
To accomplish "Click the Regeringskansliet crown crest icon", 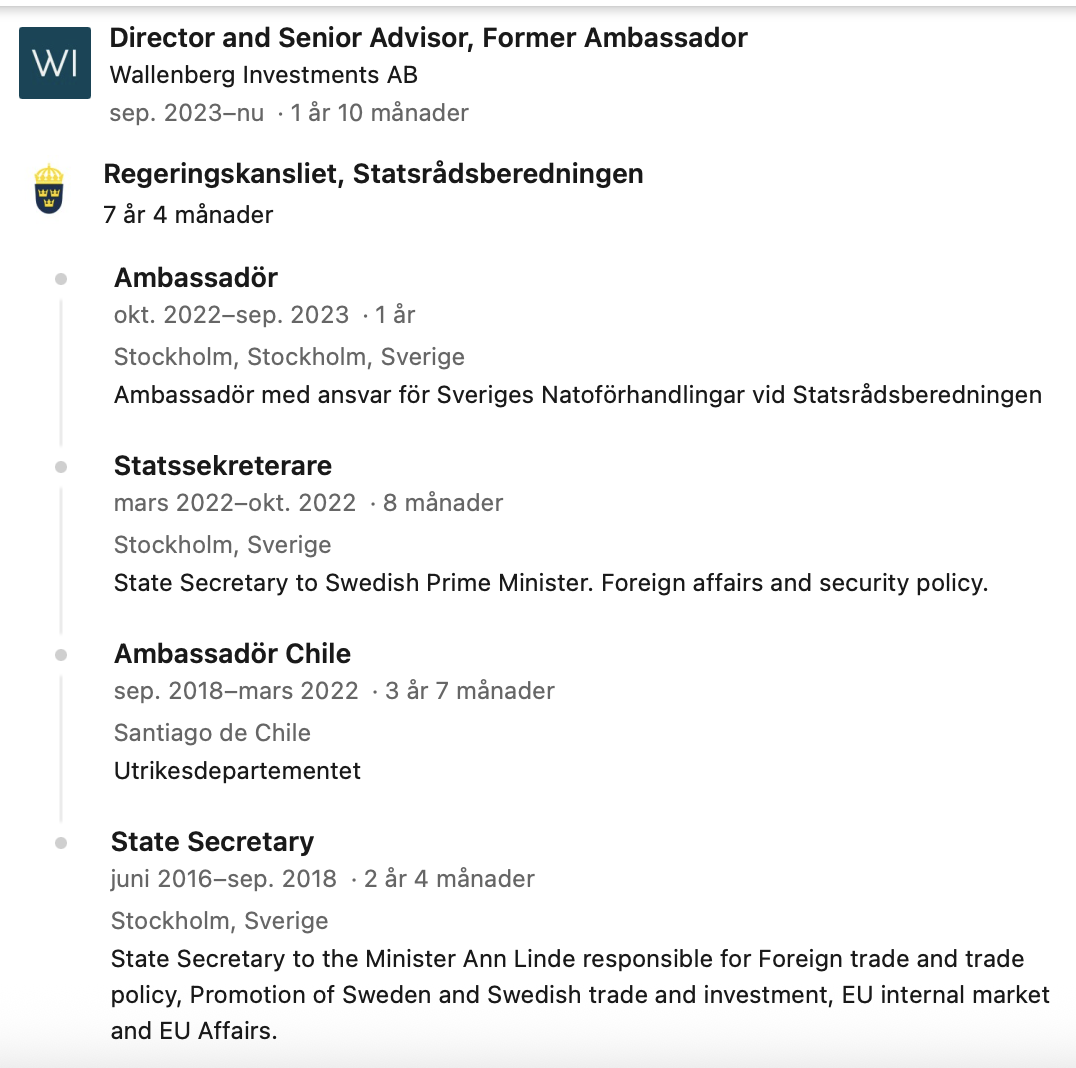I will click(49, 189).
